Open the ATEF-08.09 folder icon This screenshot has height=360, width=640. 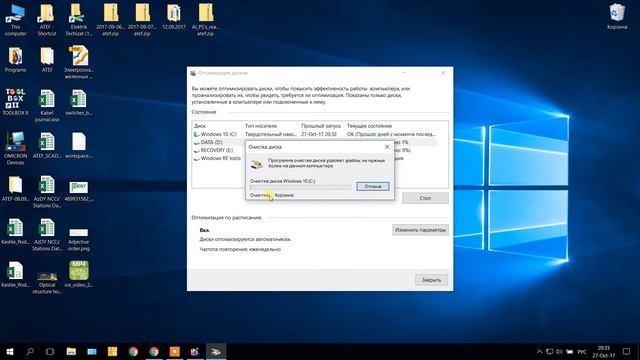pos(16,189)
